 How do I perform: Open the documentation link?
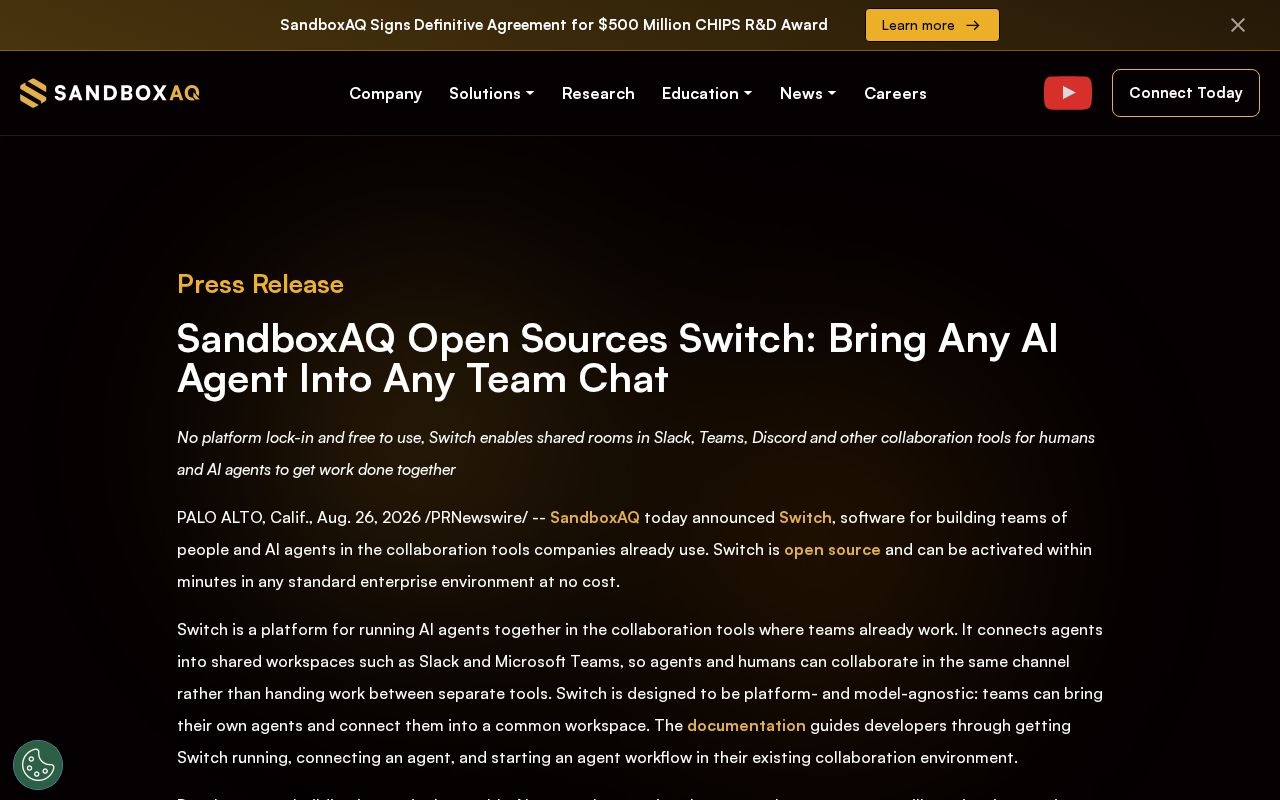(746, 725)
